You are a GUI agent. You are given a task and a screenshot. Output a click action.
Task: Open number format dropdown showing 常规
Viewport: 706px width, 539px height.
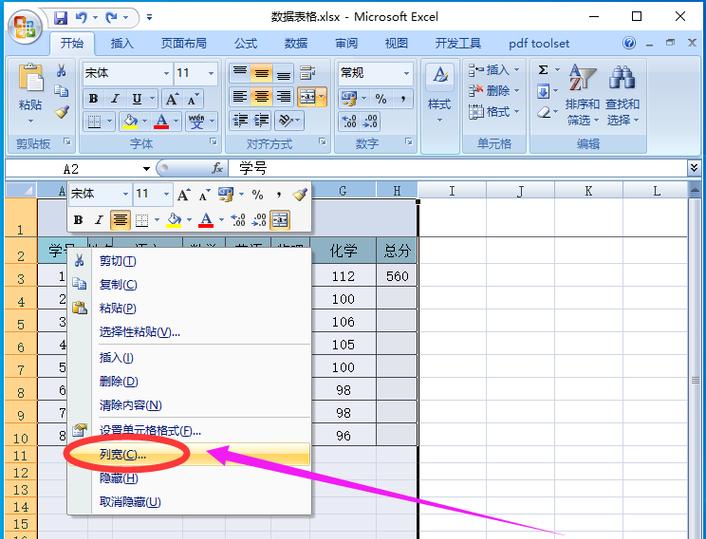coord(406,73)
